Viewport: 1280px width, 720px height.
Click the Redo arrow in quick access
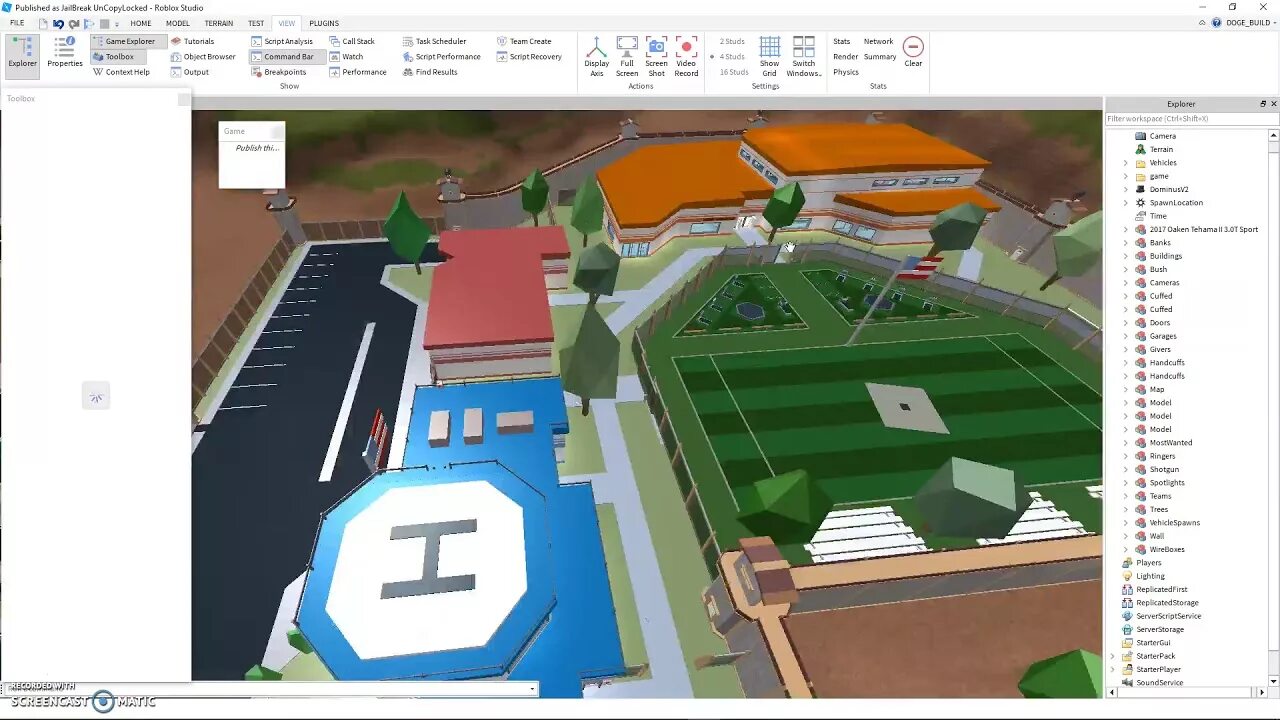[74, 23]
